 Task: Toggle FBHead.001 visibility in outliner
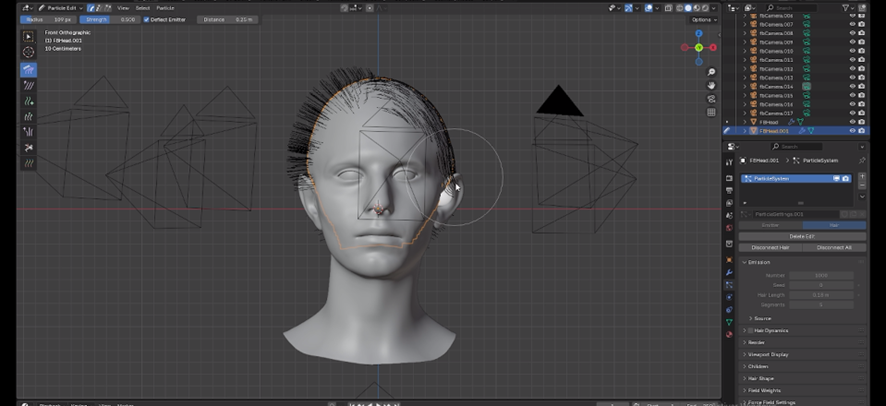click(852, 131)
